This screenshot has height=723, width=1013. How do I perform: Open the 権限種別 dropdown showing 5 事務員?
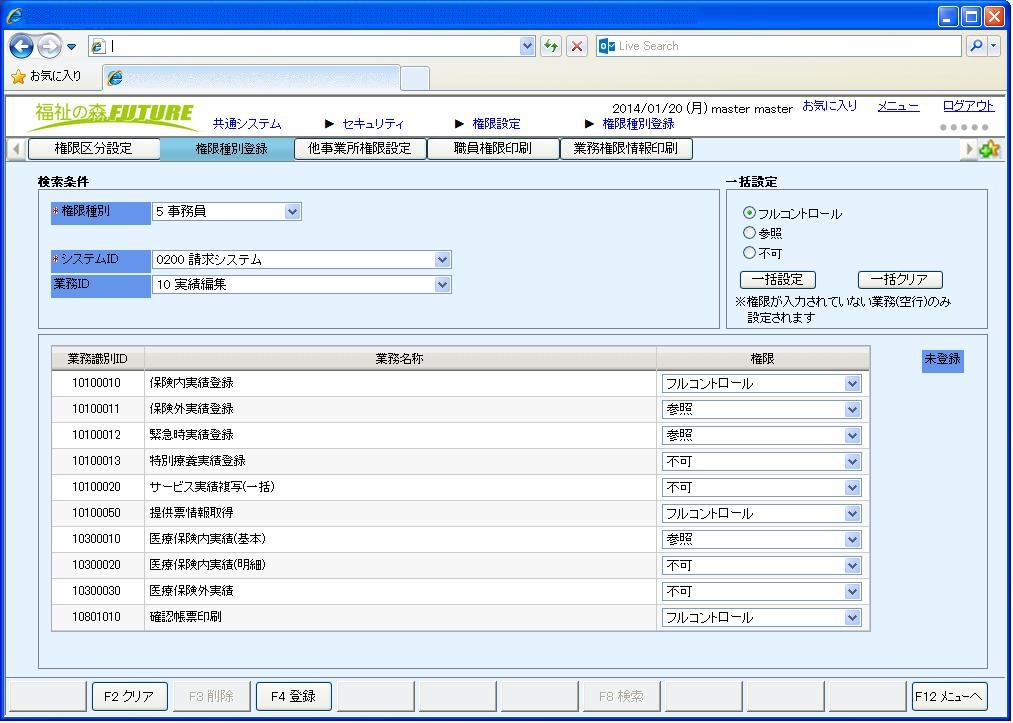click(227, 211)
